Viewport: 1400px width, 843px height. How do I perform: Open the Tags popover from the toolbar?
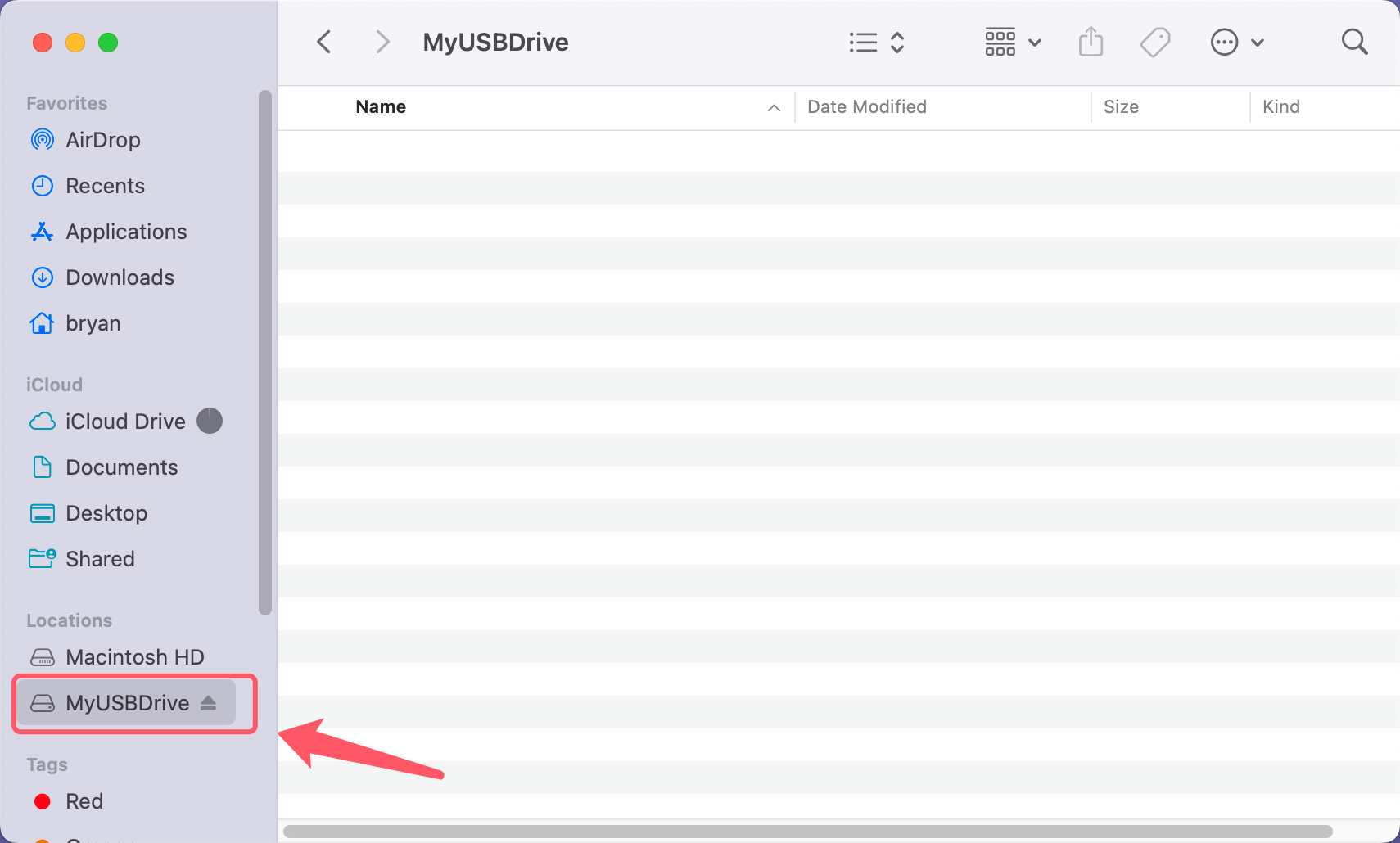(1155, 42)
